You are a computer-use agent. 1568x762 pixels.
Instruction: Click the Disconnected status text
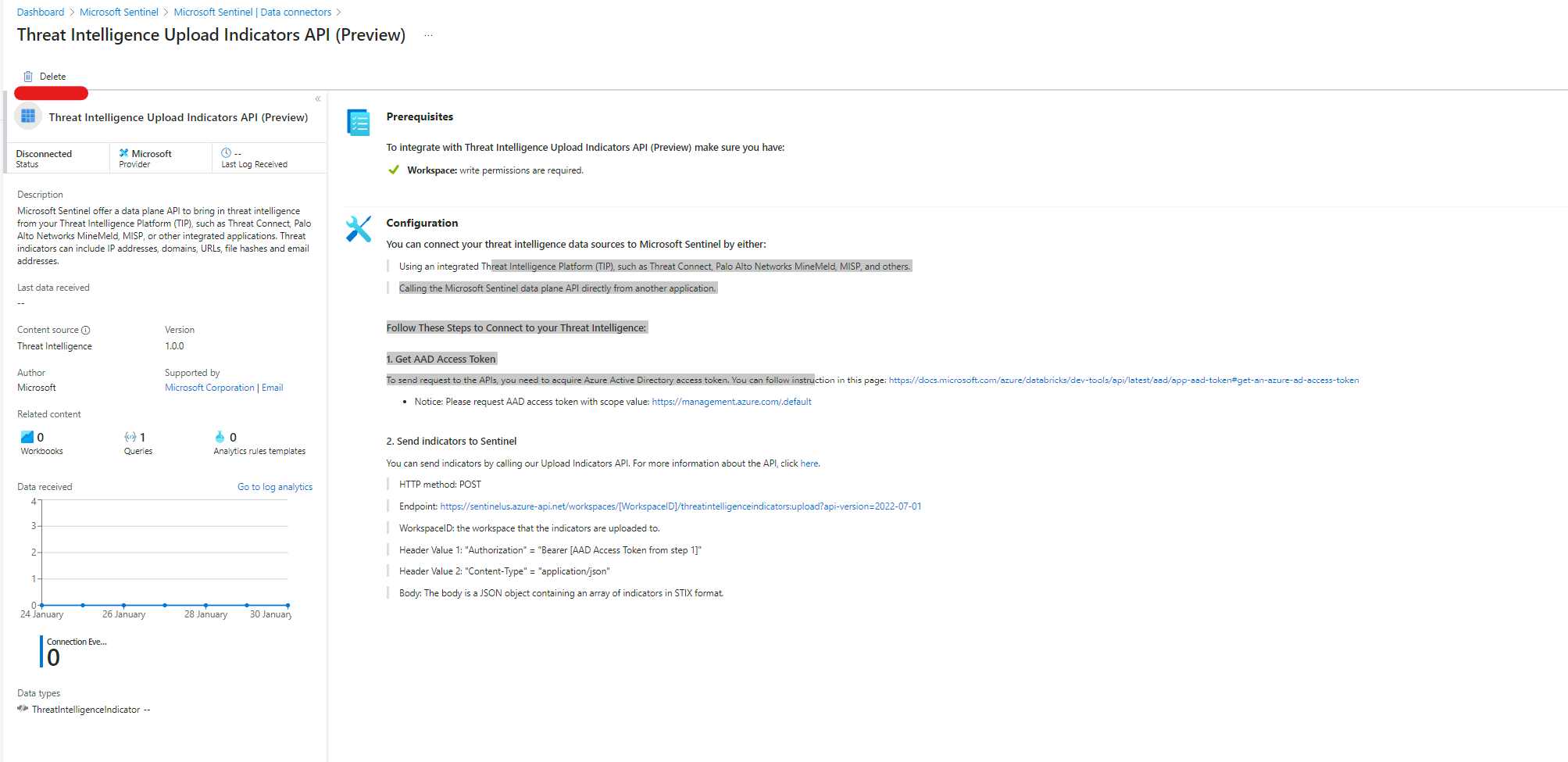(44, 154)
